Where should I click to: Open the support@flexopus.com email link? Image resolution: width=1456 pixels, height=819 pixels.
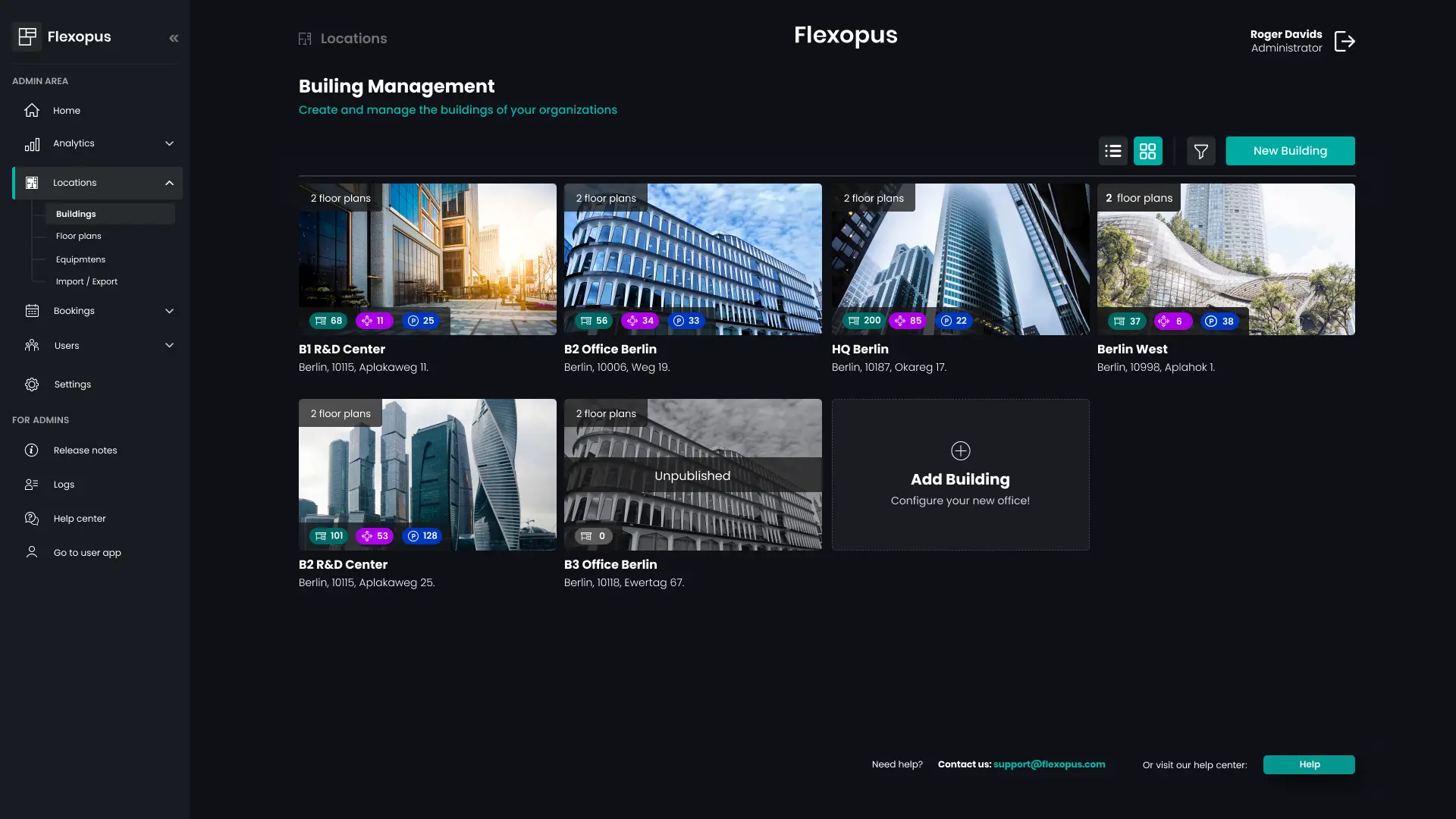pos(1049,764)
